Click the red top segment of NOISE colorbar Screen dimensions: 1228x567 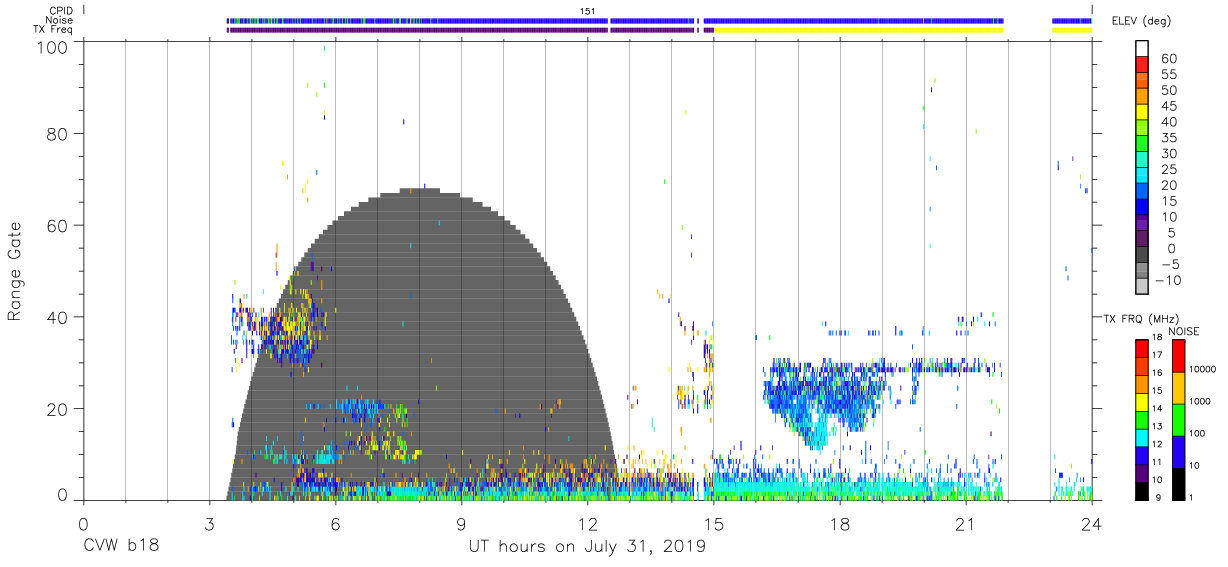[1179, 355]
